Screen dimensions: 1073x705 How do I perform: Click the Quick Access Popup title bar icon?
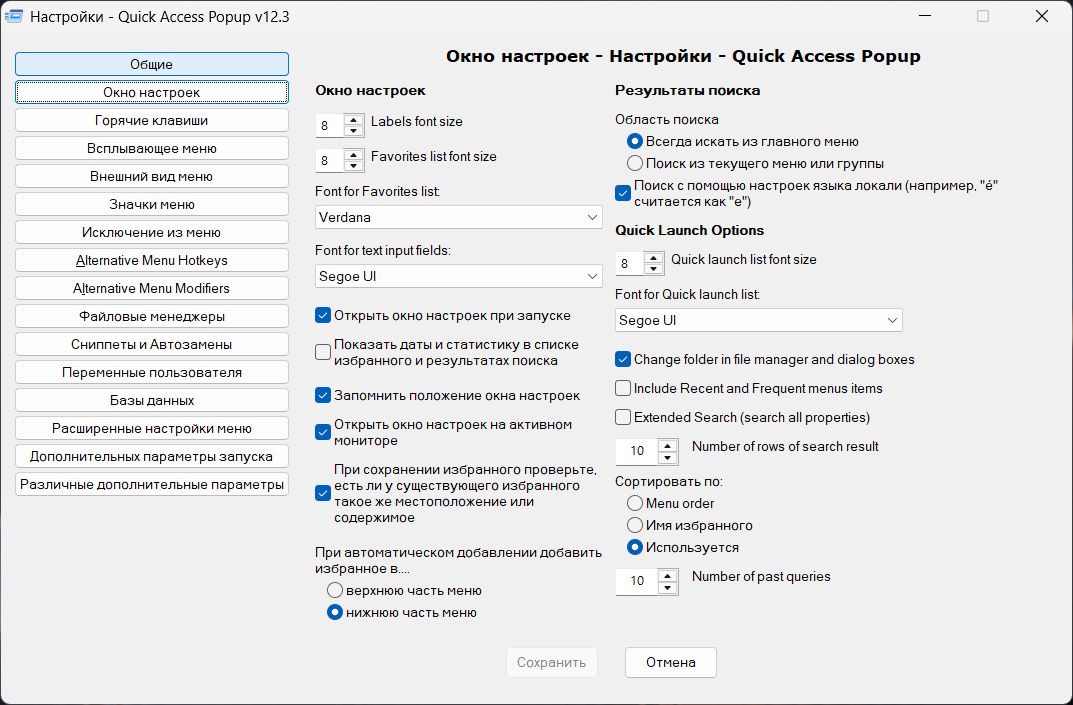tap(14, 16)
